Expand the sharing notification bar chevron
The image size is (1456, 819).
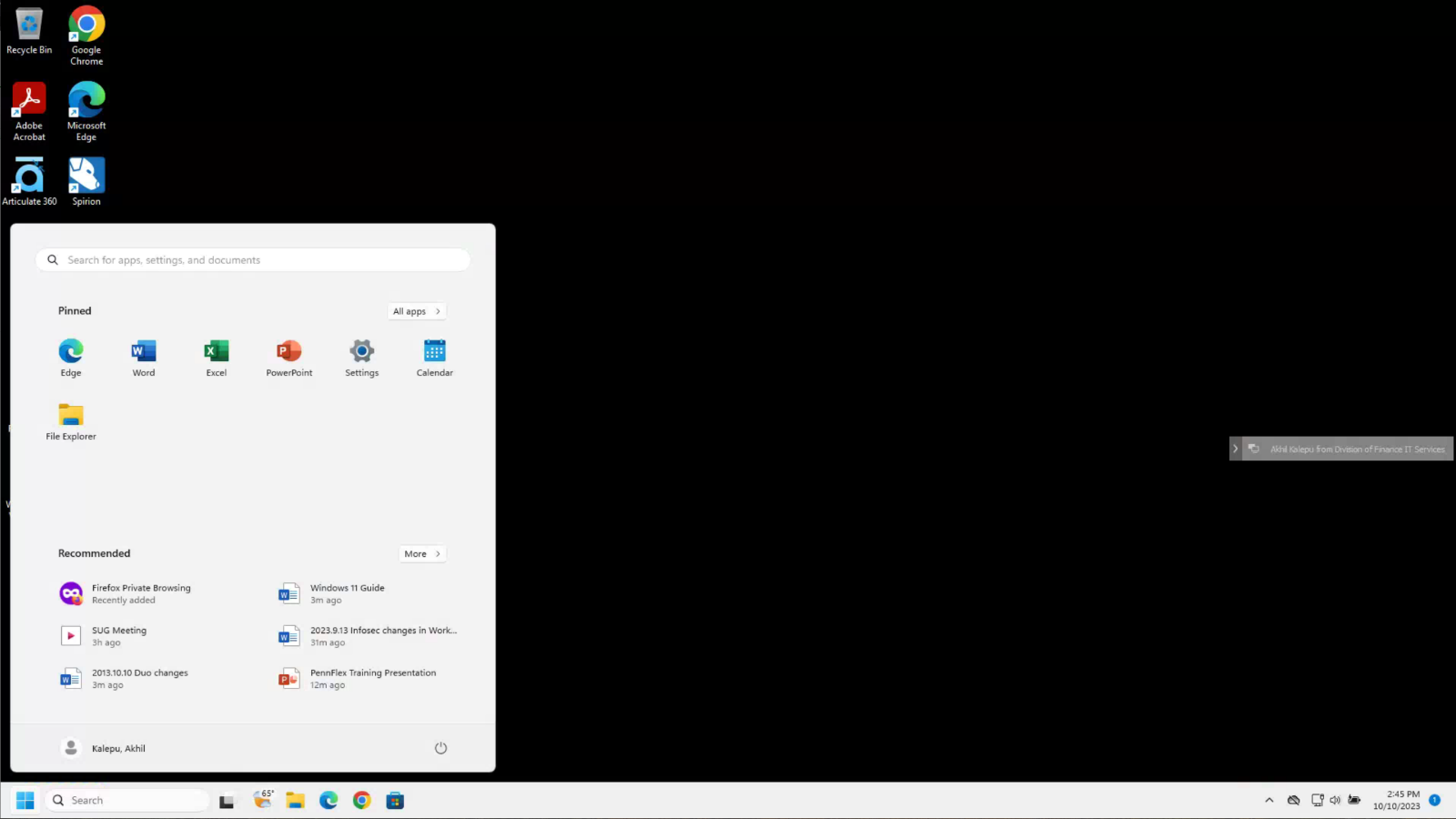(1235, 449)
